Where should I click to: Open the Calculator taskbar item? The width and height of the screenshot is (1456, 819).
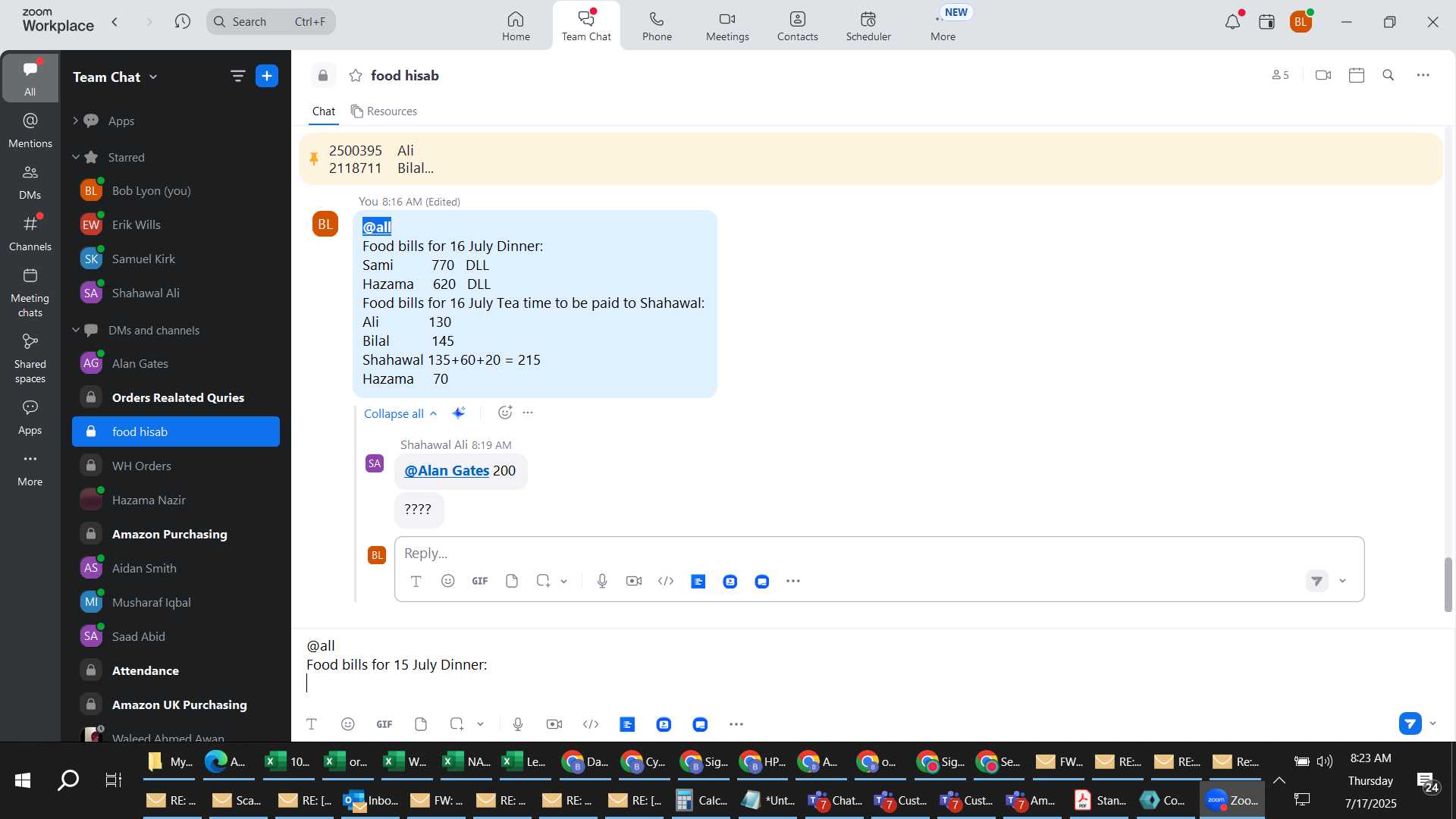(x=701, y=800)
